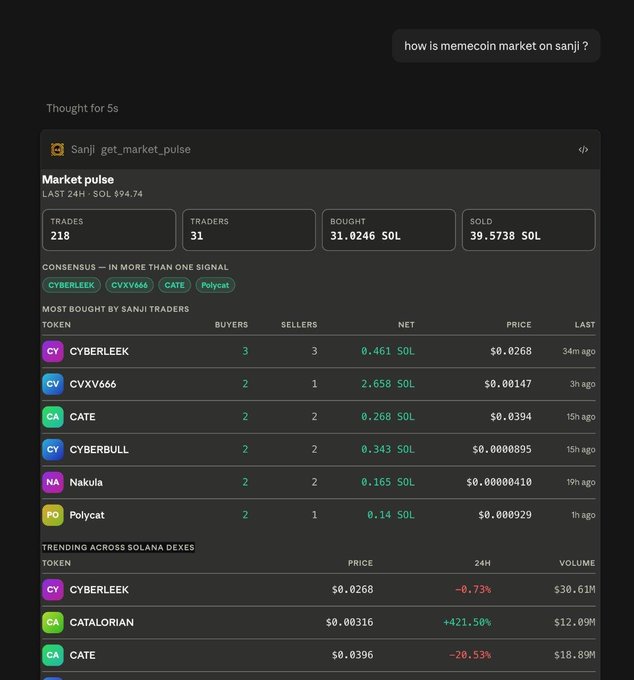This screenshot has width=634, height=680.
Task: Click the get_market_pulse tool name
Action: coord(146,150)
